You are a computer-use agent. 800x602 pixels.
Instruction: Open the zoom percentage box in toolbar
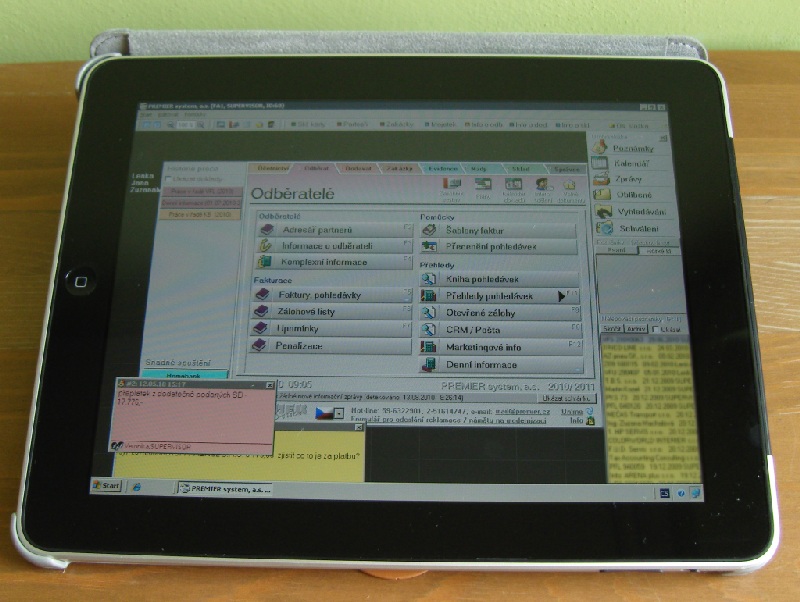184,124
